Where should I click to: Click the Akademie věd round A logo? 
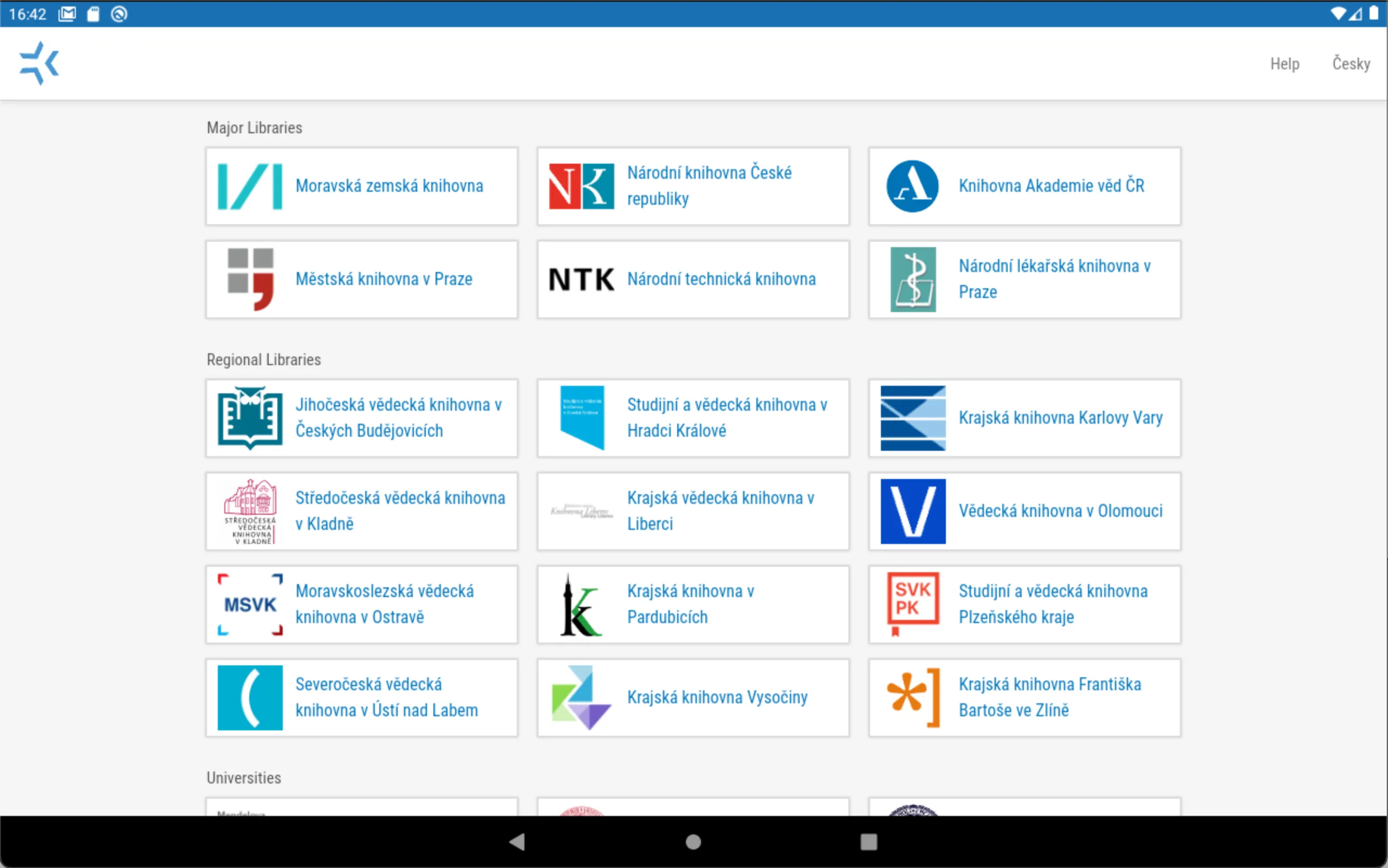[x=913, y=186]
